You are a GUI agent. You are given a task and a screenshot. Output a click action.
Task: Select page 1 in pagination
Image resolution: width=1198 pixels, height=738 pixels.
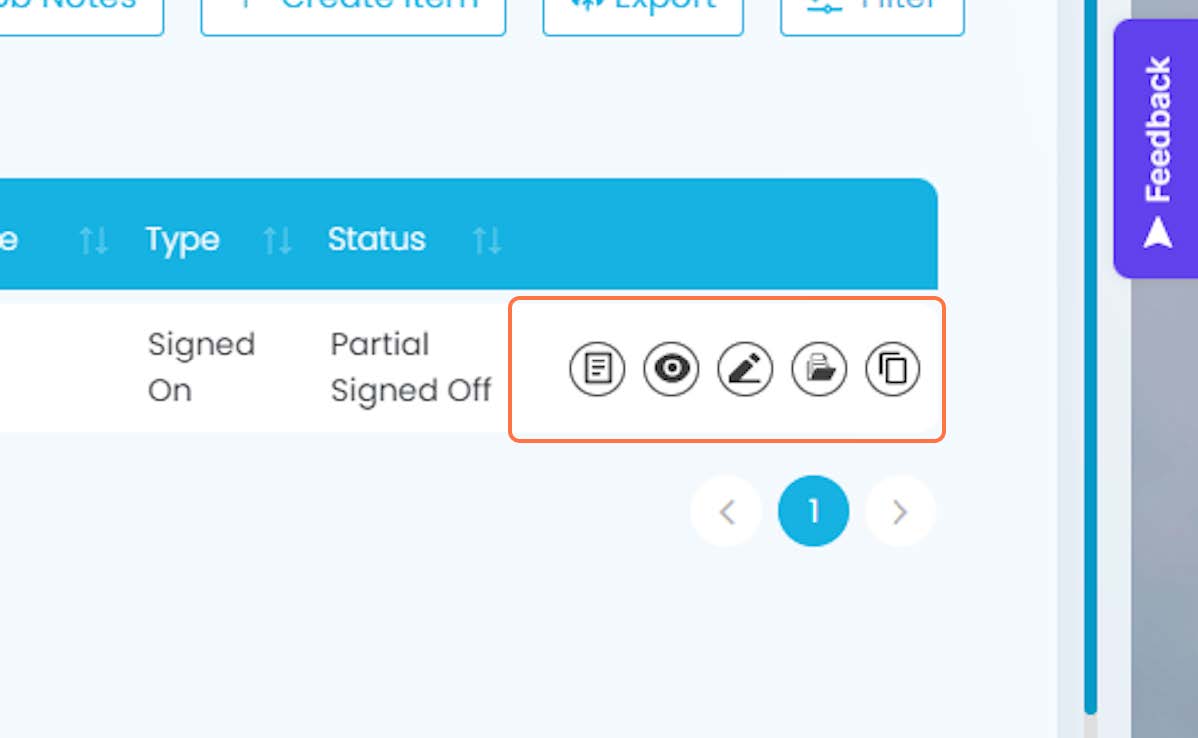[814, 511]
